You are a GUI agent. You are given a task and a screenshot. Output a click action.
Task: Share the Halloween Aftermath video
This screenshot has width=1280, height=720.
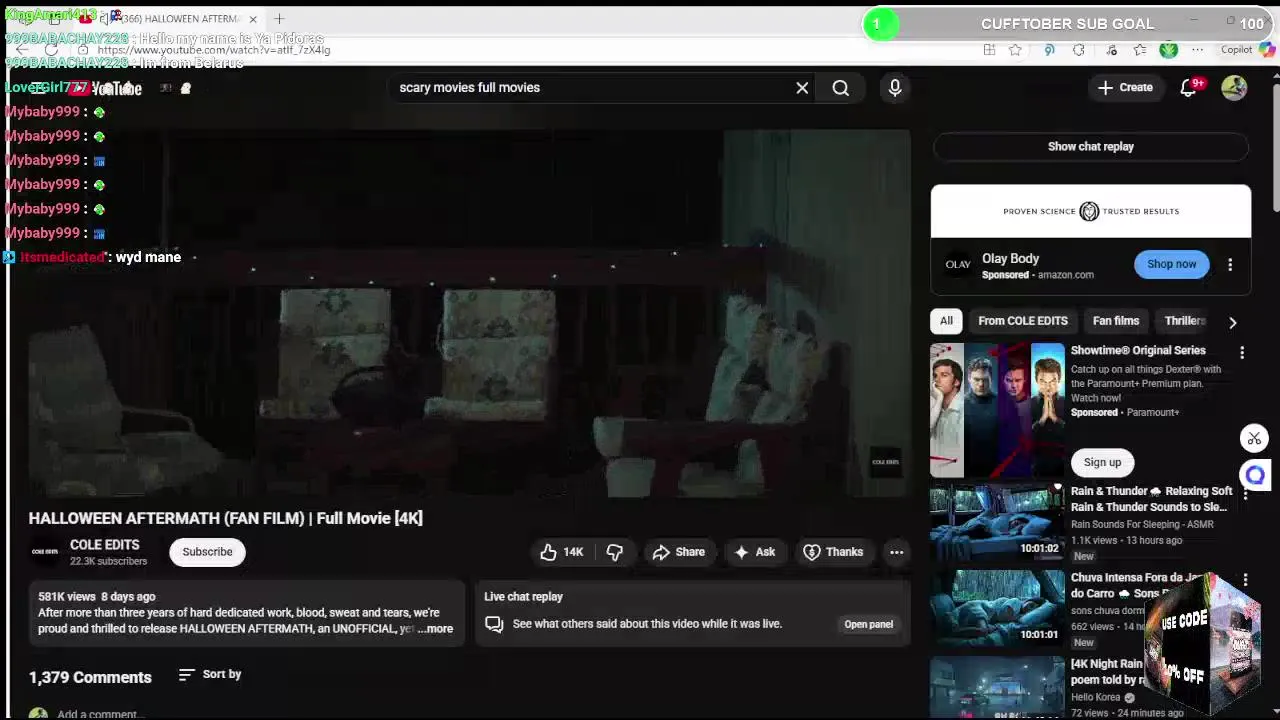point(679,552)
